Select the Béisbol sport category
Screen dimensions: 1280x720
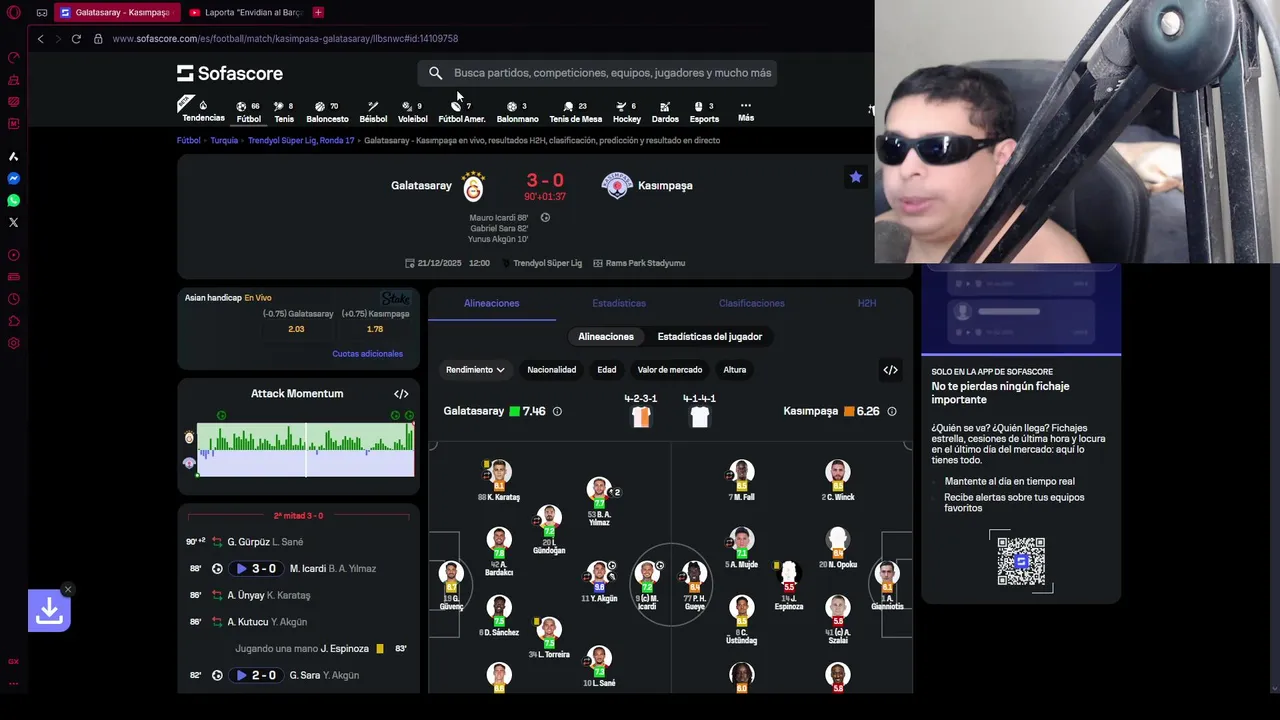point(373,111)
